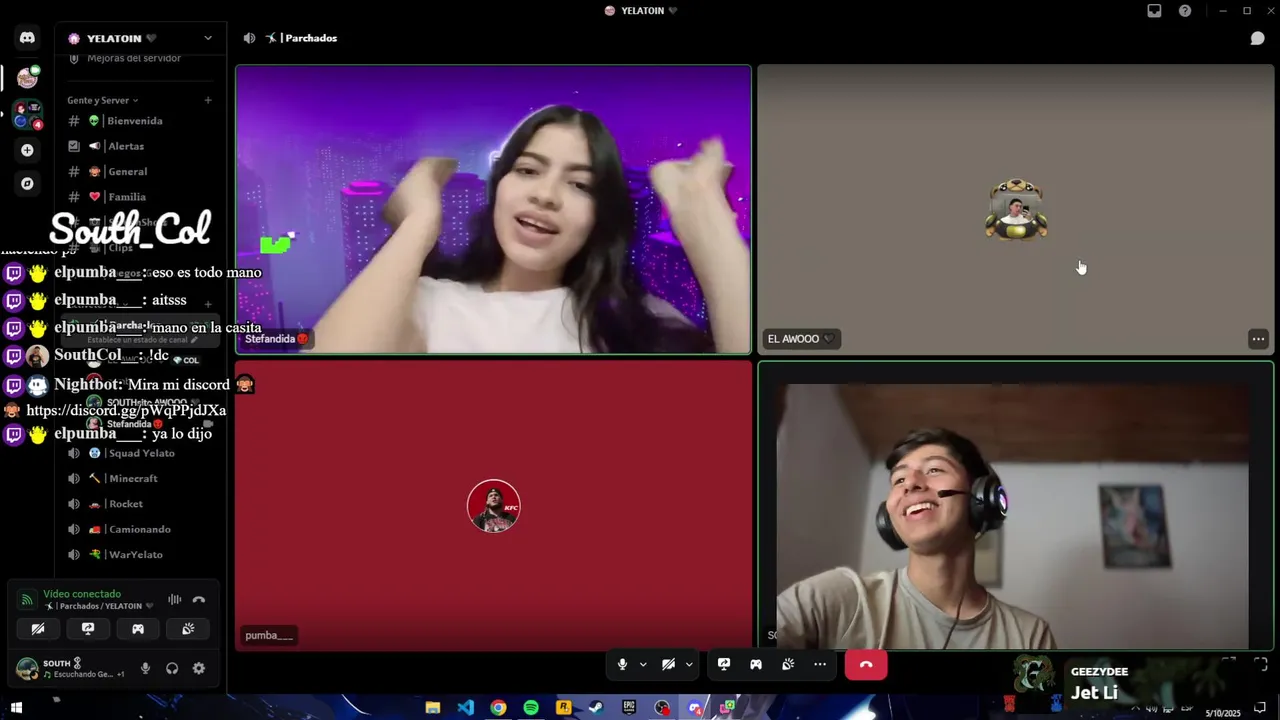
Task: Open Discord direct messages home
Action: (27, 38)
